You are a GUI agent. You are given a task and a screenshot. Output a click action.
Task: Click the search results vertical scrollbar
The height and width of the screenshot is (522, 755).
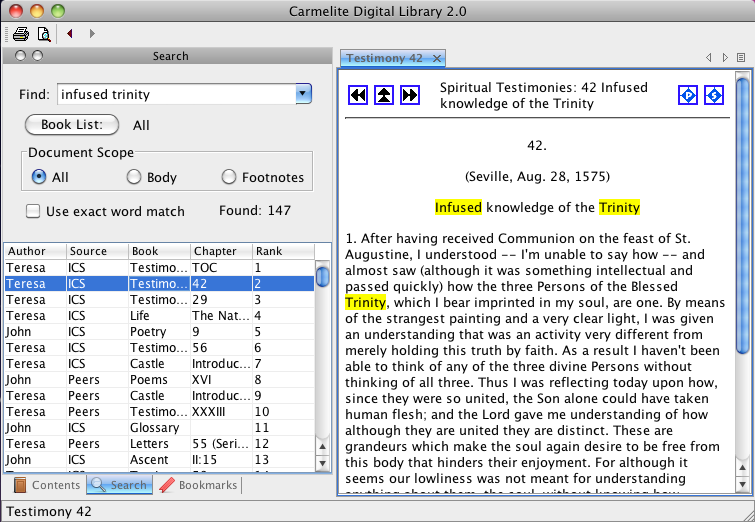(x=323, y=350)
